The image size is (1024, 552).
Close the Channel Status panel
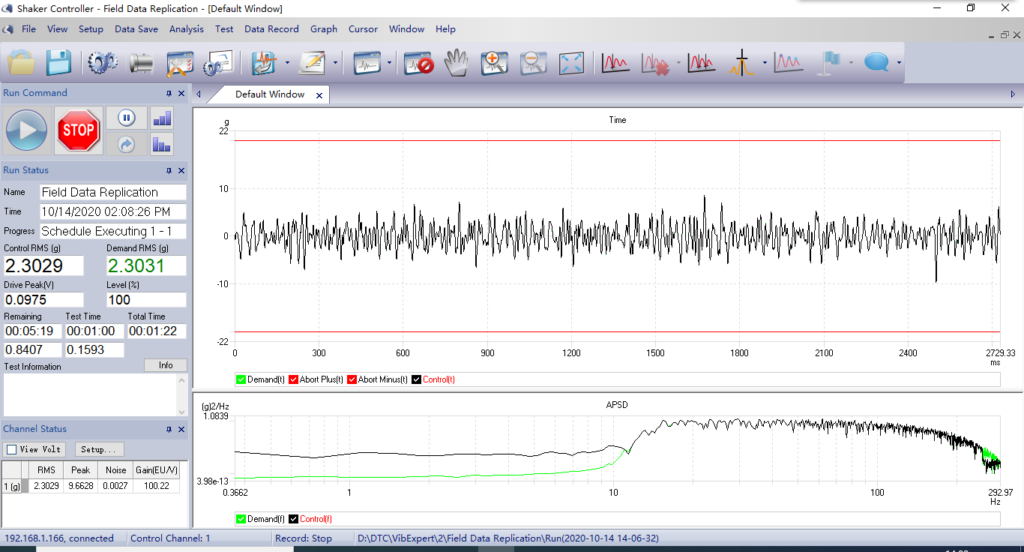(x=182, y=429)
